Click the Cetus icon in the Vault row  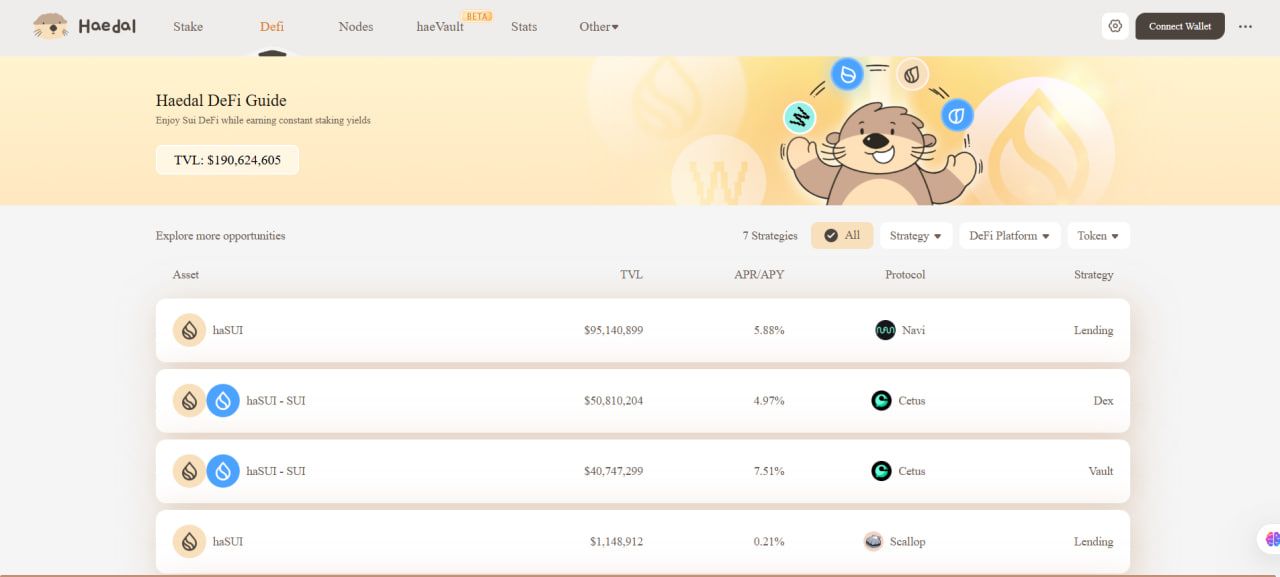click(x=881, y=471)
